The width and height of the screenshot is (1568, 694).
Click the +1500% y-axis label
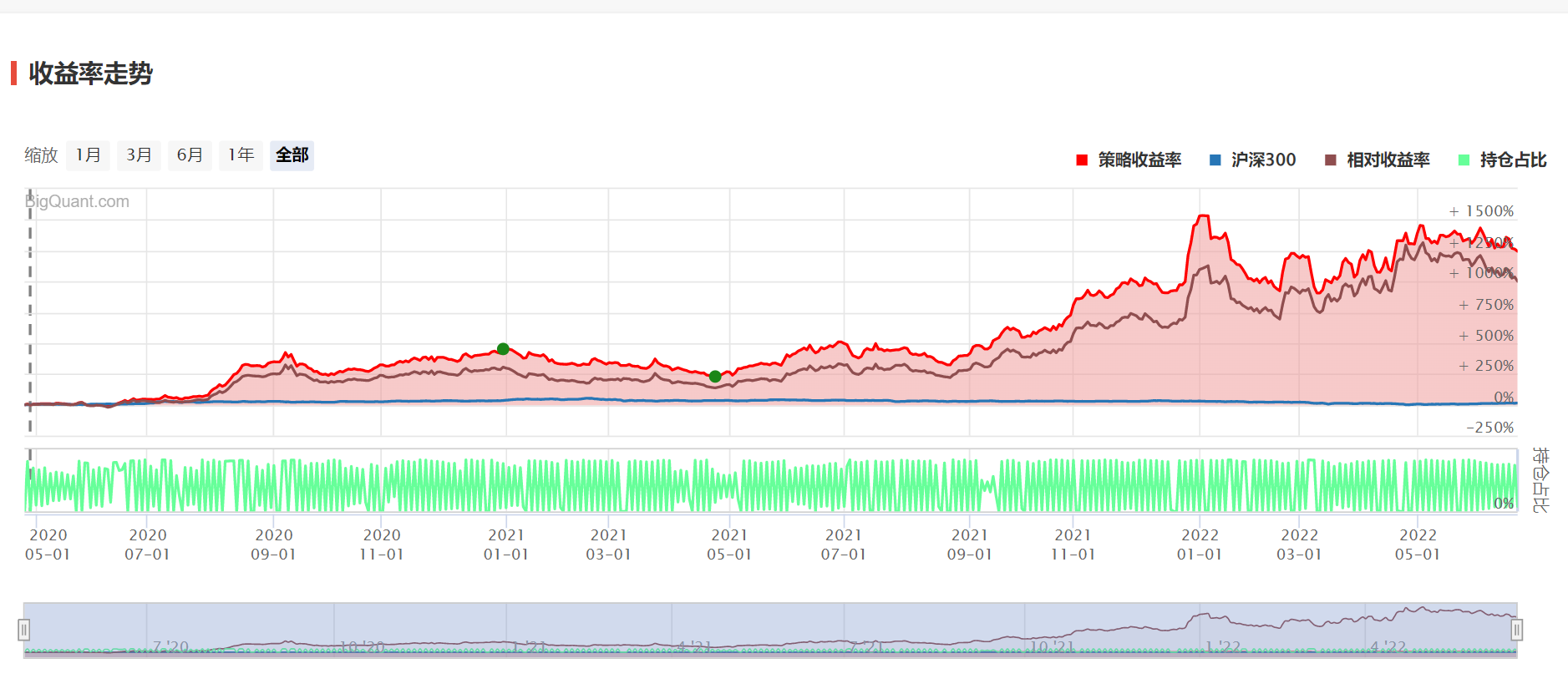[1481, 211]
